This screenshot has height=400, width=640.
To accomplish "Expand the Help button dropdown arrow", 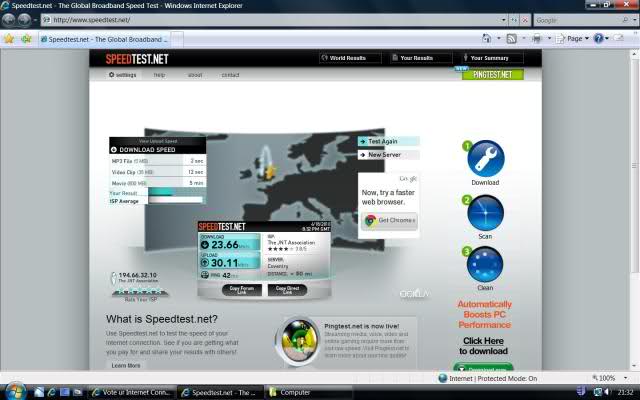I will (607, 38).
